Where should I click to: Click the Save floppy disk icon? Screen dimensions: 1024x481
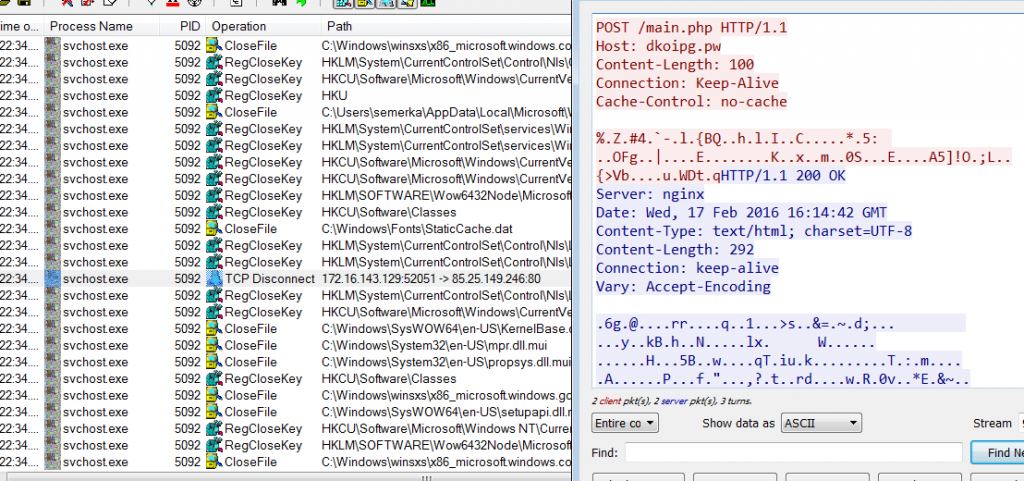22,4
